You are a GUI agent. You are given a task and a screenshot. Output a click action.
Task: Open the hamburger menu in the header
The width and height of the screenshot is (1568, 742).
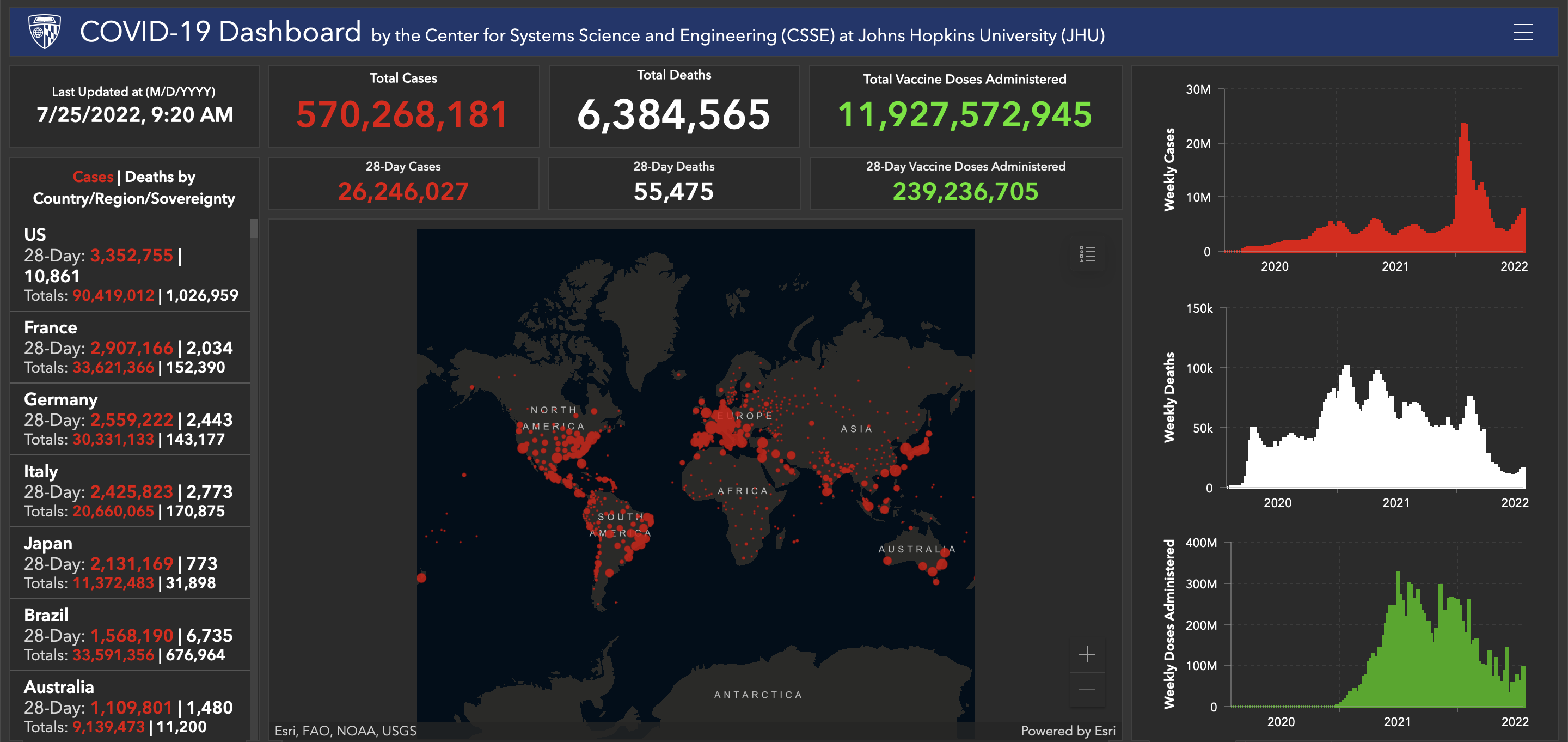point(1522,32)
